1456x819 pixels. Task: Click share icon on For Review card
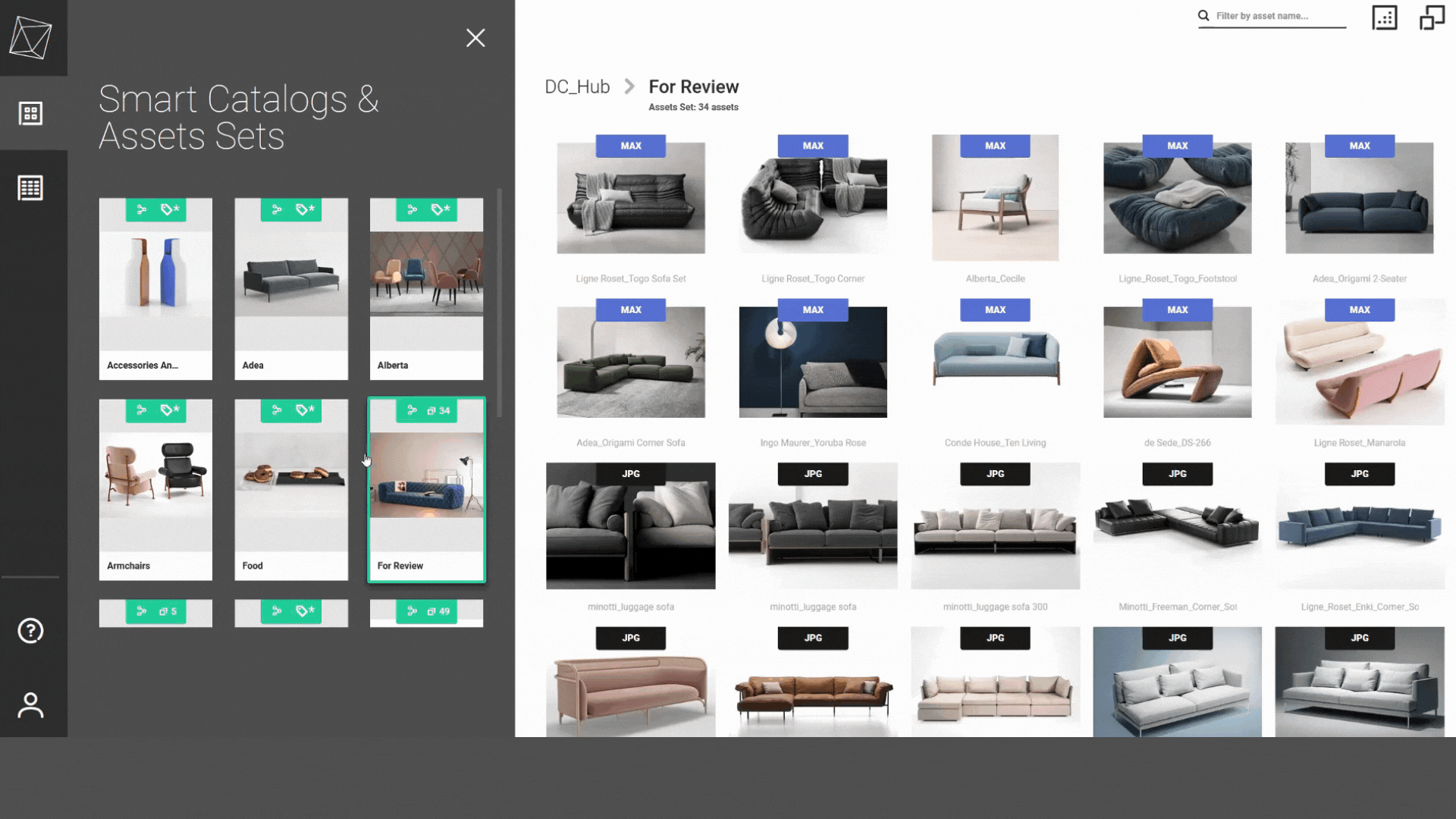pyautogui.click(x=412, y=410)
